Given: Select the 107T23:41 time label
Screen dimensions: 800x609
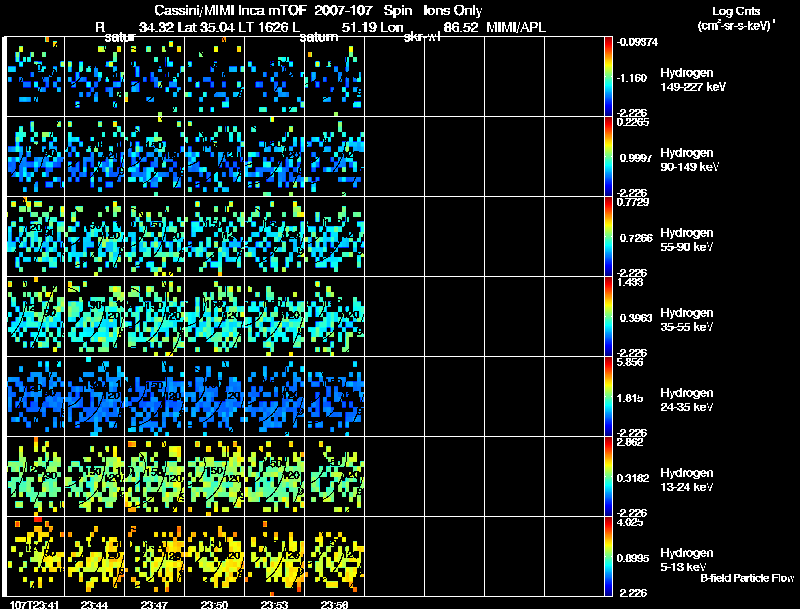Looking at the screenshot, I should click(x=32, y=604).
